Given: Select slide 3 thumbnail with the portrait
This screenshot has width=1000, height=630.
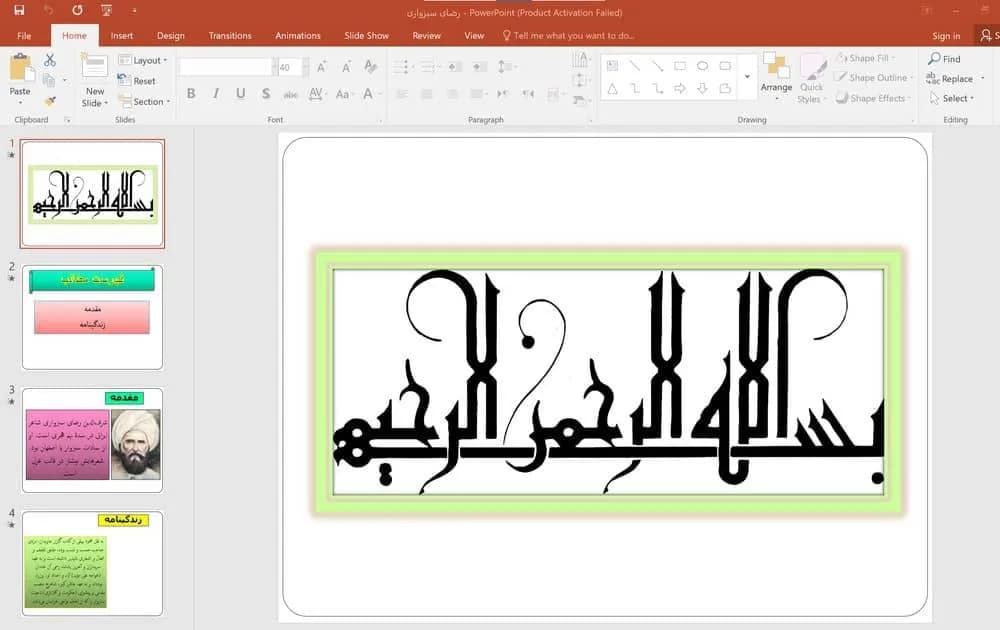Looking at the screenshot, I should (92, 440).
